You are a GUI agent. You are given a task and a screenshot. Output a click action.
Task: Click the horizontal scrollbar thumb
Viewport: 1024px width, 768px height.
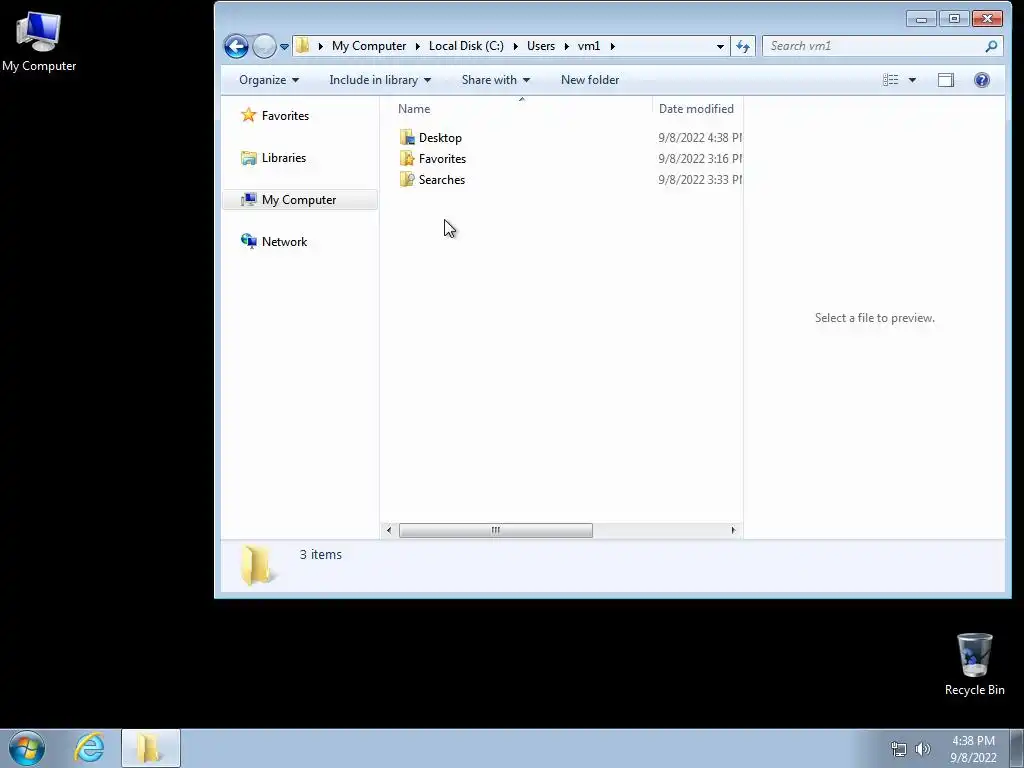pyautogui.click(x=496, y=530)
